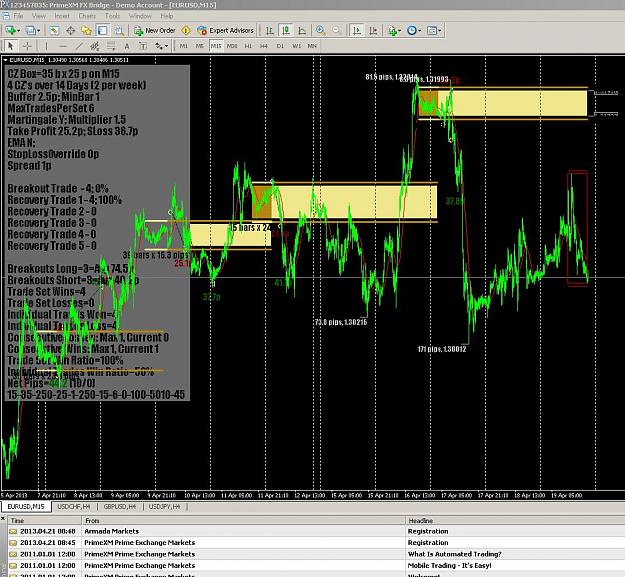Switch to the USDJPY,H4 chart tab
Image resolution: width=625 pixels, height=577 pixels.
click(164, 506)
